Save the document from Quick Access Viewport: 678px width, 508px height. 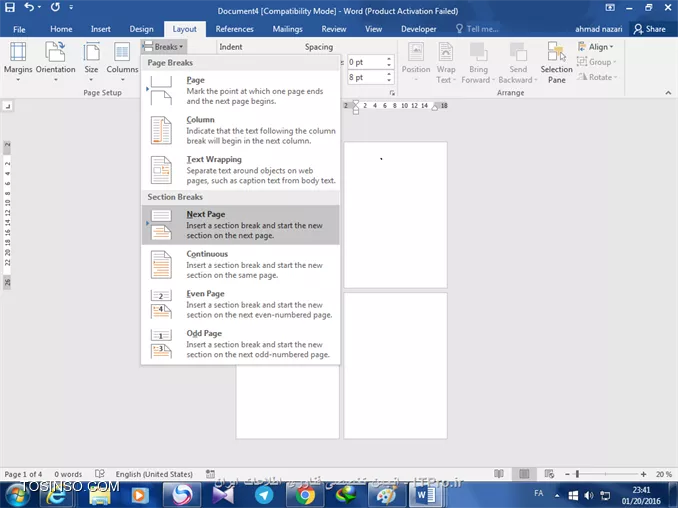coord(10,7)
